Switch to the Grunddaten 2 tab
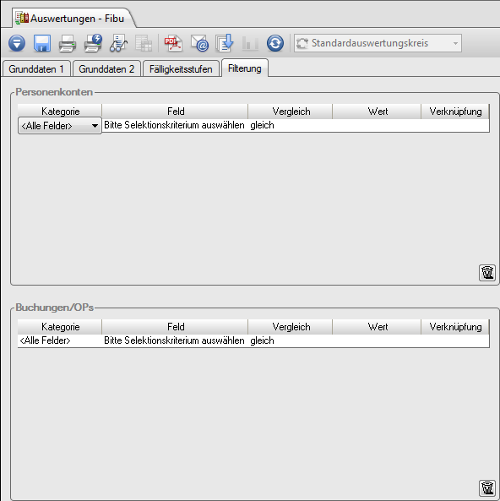This screenshot has height=501, width=500. tap(106, 69)
